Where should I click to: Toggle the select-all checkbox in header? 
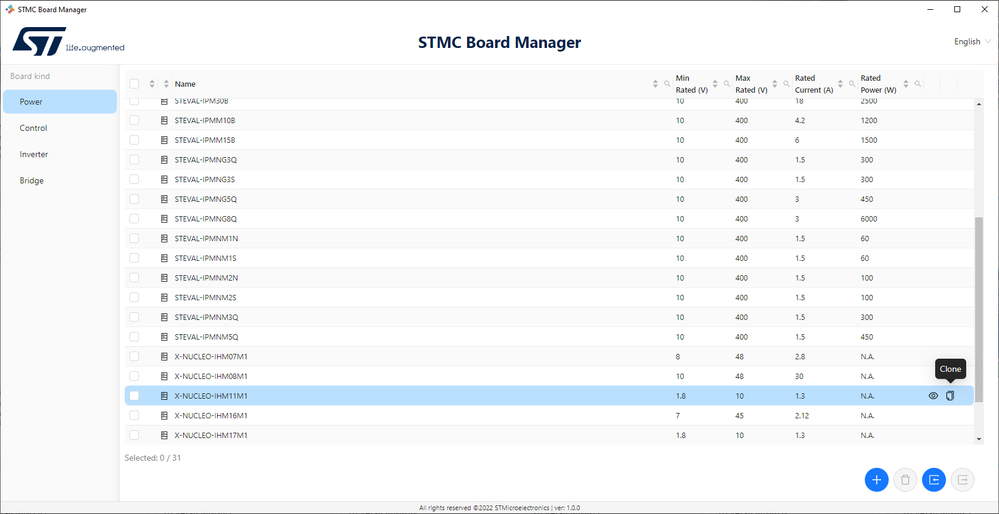134,84
